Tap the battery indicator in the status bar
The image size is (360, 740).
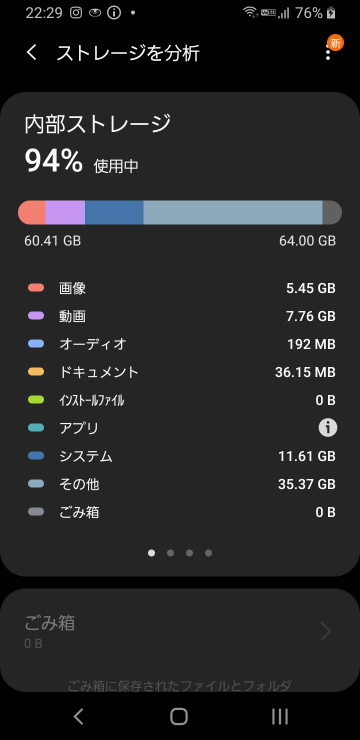tap(332, 13)
